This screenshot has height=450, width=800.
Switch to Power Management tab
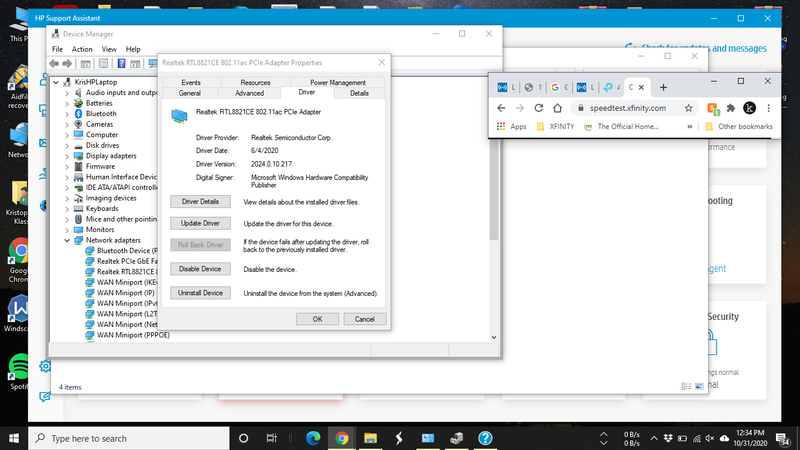pyautogui.click(x=337, y=83)
